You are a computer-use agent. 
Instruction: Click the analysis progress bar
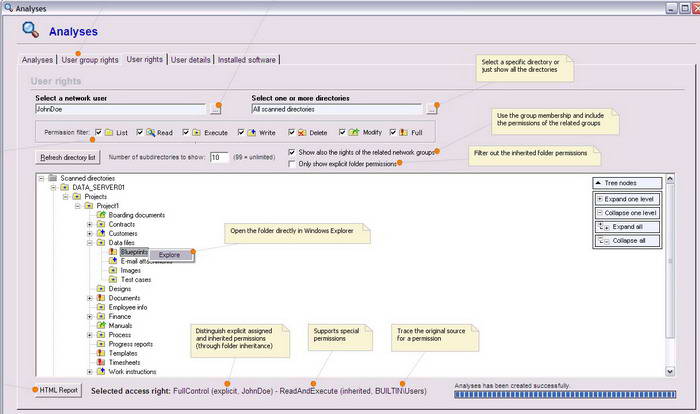[x=565, y=394]
